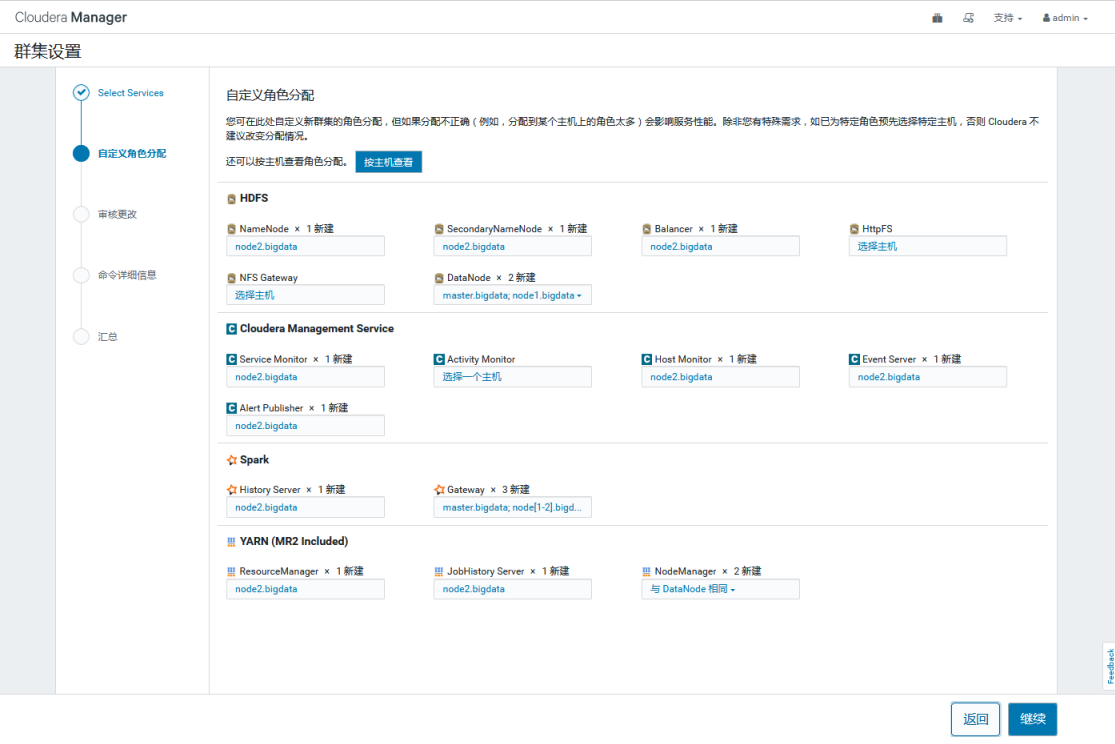Click the 继续 button to proceed
Image resolution: width=1115 pixels, height=744 pixels.
[x=1032, y=719]
